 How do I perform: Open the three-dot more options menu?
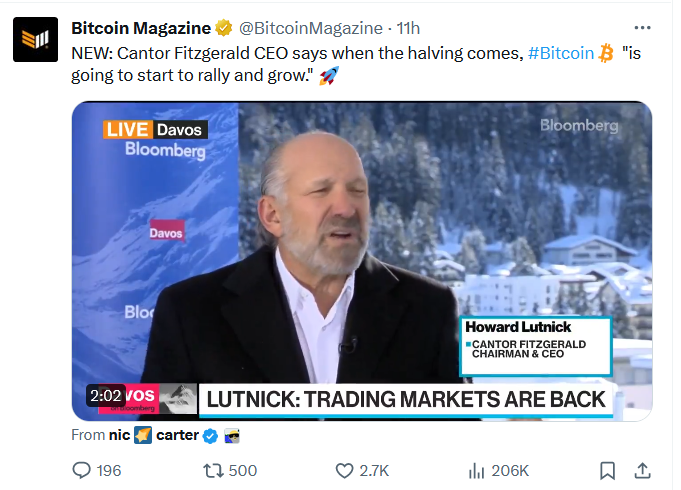pyautogui.click(x=643, y=28)
